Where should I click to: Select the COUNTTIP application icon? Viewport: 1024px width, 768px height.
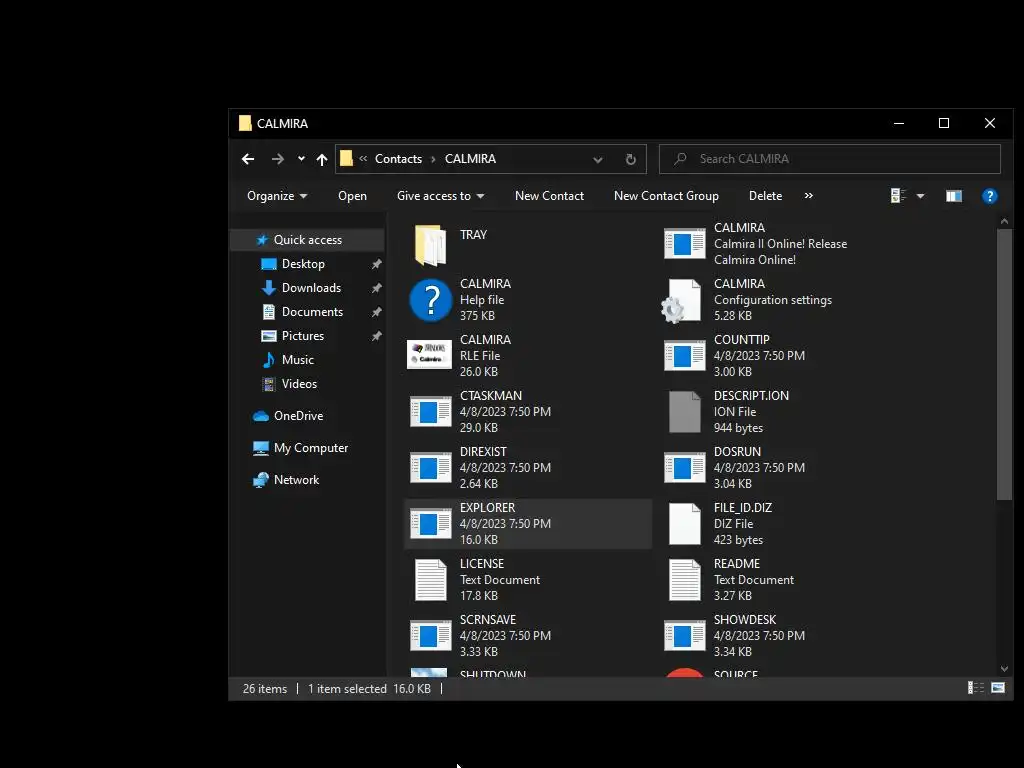coord(684,356)
